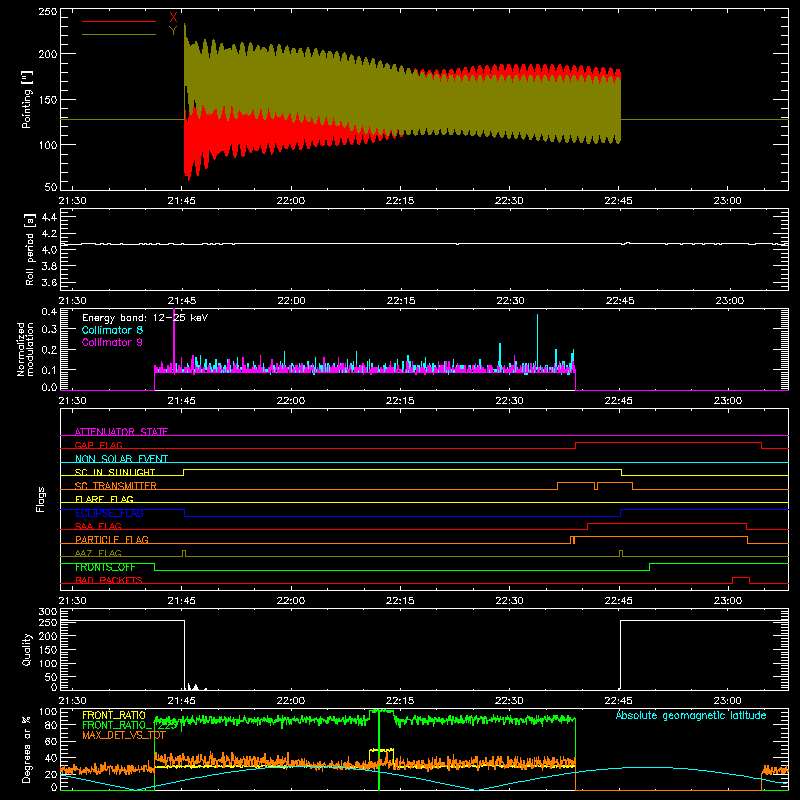Click the 23:00 tick label under Flags plot
This screenshot has height=800, width=800.
[x=728, y=601]
